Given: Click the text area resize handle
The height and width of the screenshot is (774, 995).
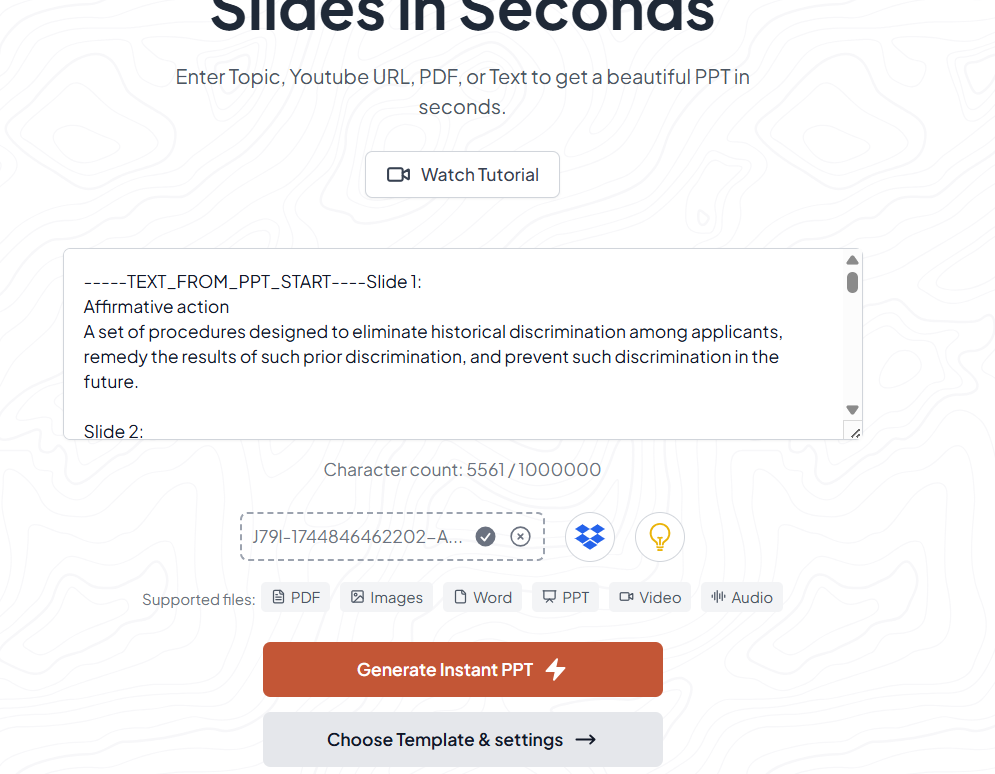Looking at the screenshot, I should pyautogui.click(x=853, y=431).
